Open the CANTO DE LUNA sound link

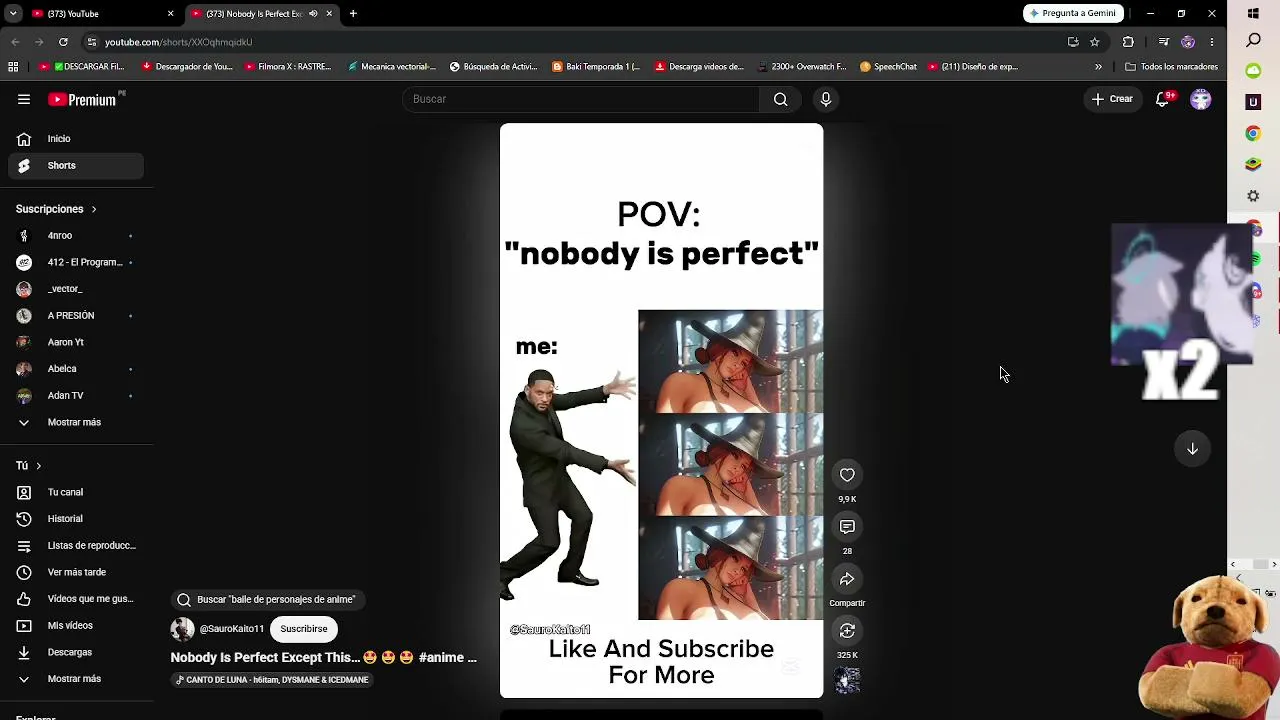tap(273, 680)
